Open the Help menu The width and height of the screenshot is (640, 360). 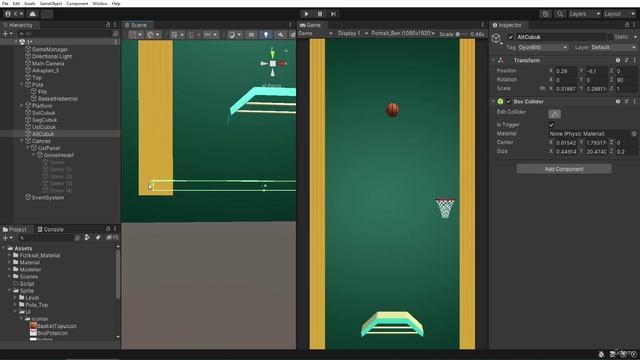click(x=116, y=3)
